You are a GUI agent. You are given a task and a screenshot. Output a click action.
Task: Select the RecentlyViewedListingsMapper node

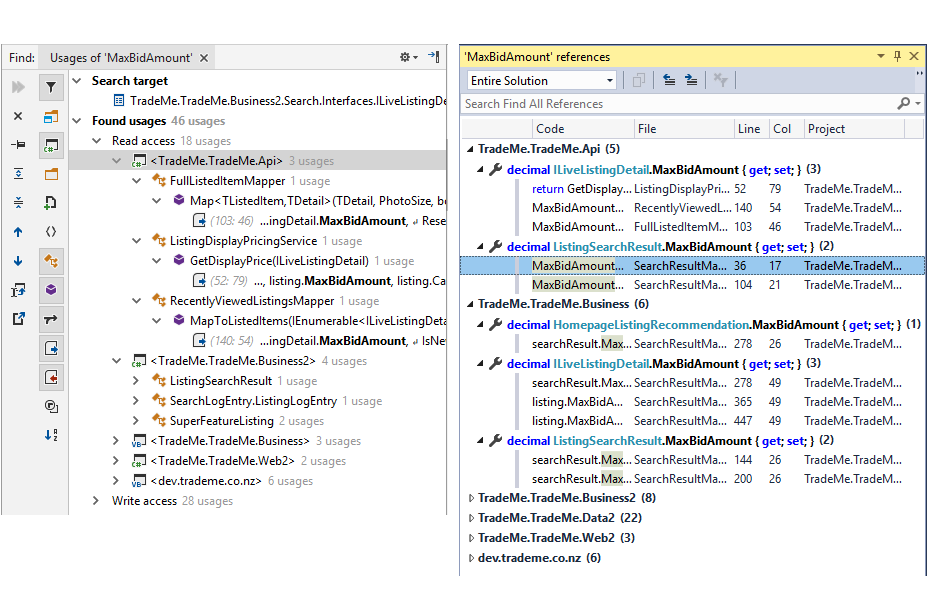coord(252,301)
